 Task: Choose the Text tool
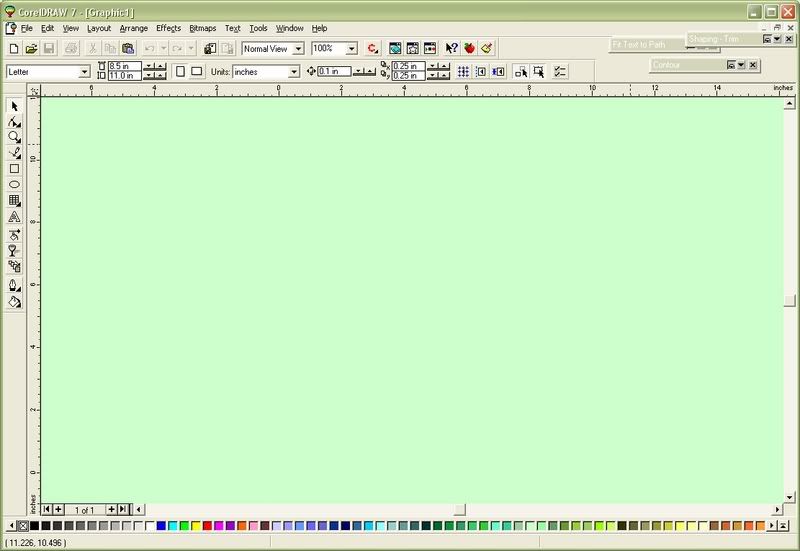click(x=15, y=217)
